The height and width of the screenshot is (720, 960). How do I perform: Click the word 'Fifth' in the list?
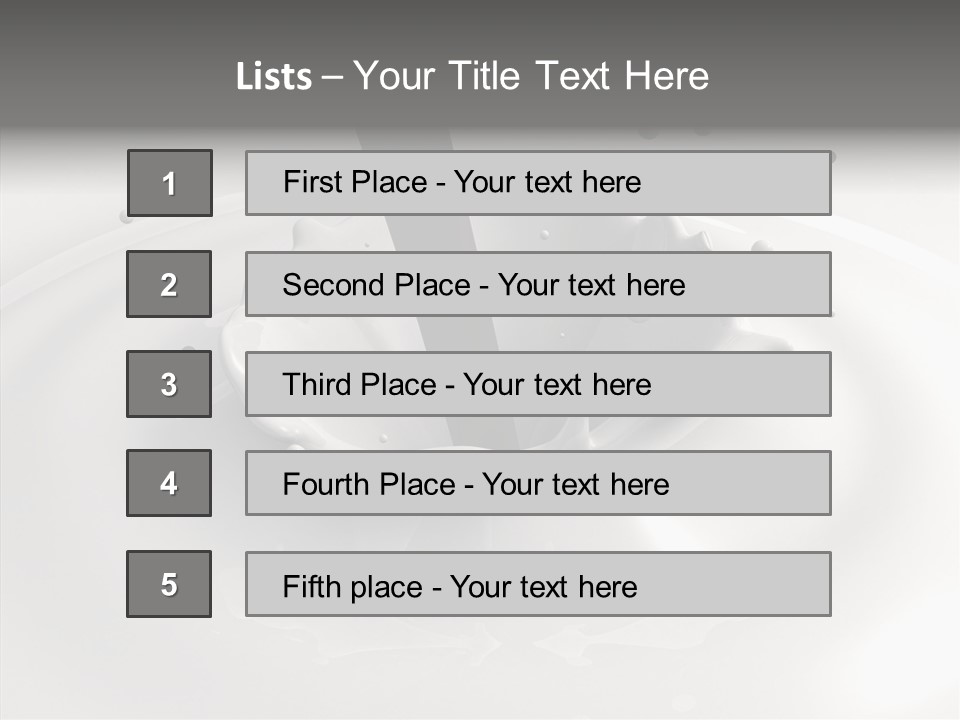(311, 586)
